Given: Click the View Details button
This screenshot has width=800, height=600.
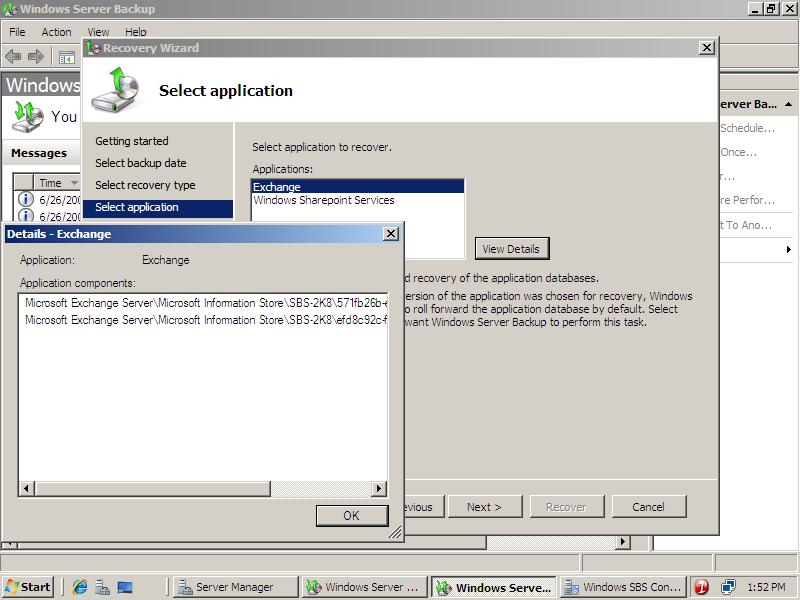Looking at the screenshot, I should tap(512, 248).
